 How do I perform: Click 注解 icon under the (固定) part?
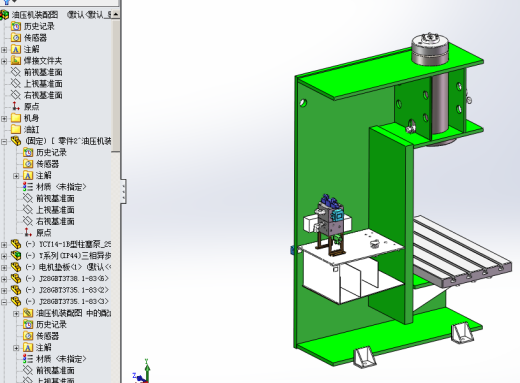28,175
